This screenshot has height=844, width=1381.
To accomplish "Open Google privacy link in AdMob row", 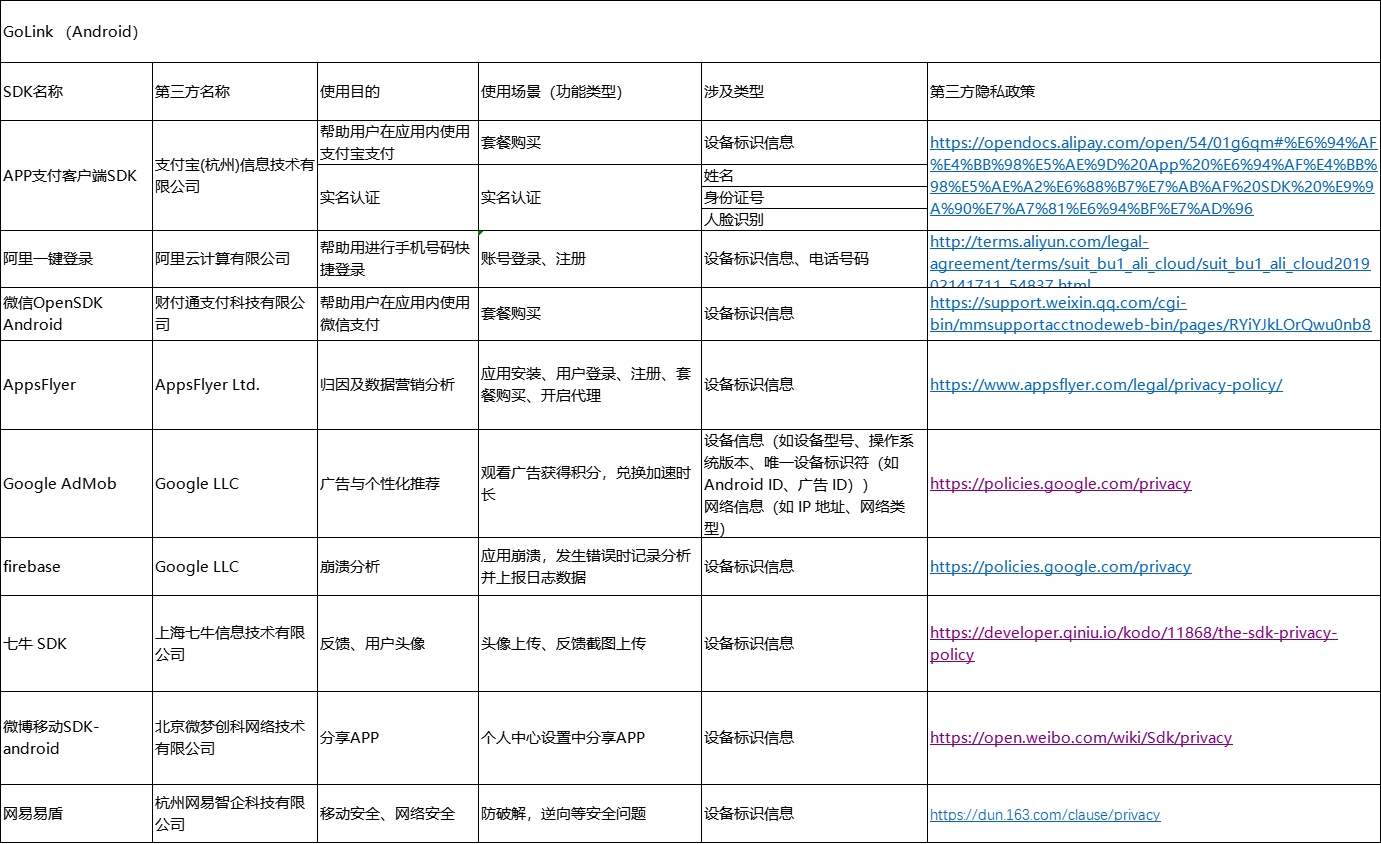I will point(1060,484).
